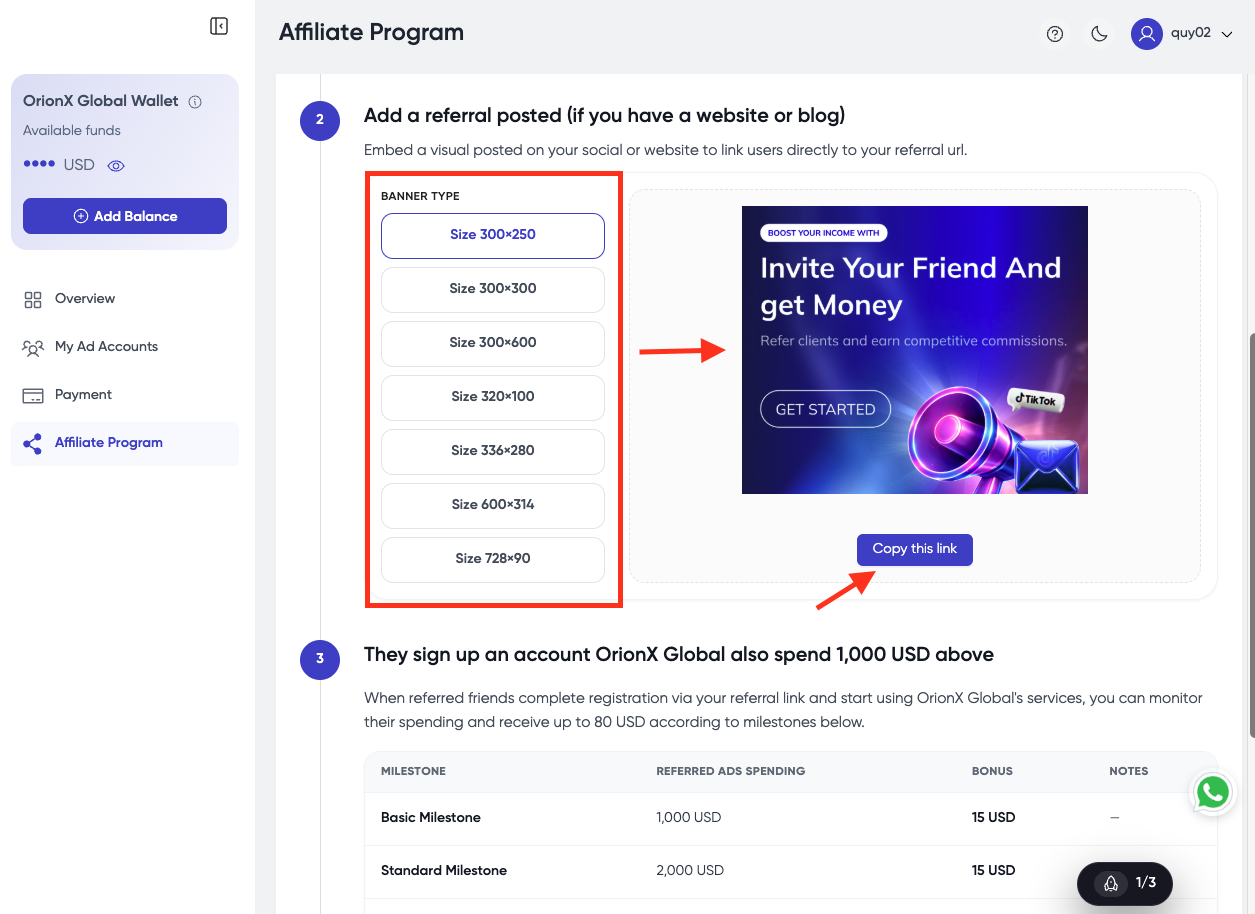
Task: Click the page vertical scrollbar
Action: click(x=1251, y=535)
